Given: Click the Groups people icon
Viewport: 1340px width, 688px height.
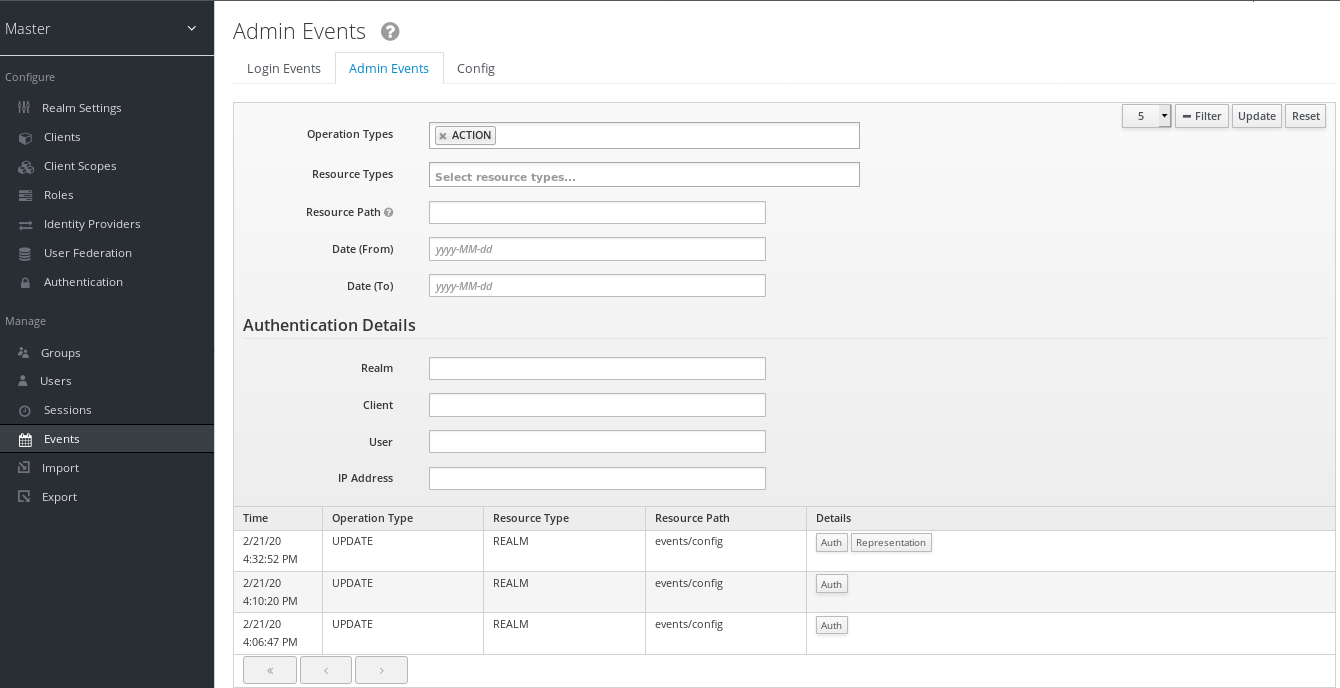Looking at the screenshot, I should 24,353.
